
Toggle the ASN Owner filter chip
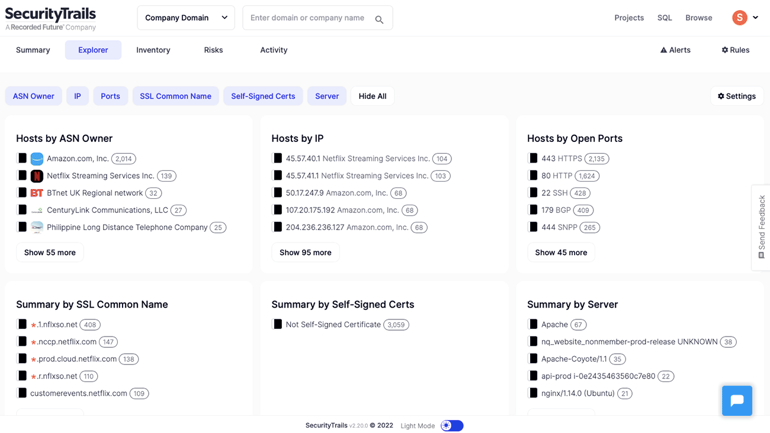pyautogui.click(x=33, y=96)
